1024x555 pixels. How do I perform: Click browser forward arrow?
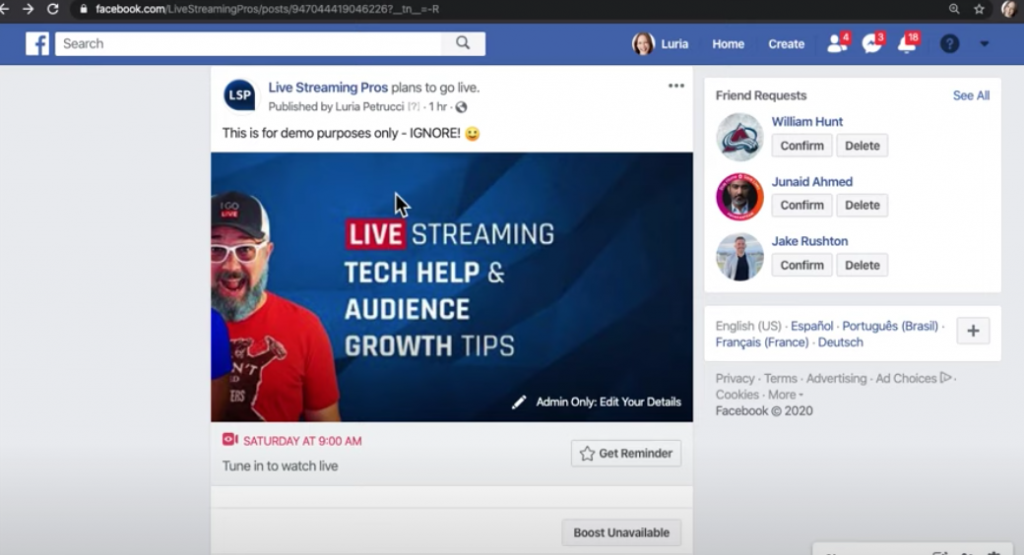tap(27, 9)
